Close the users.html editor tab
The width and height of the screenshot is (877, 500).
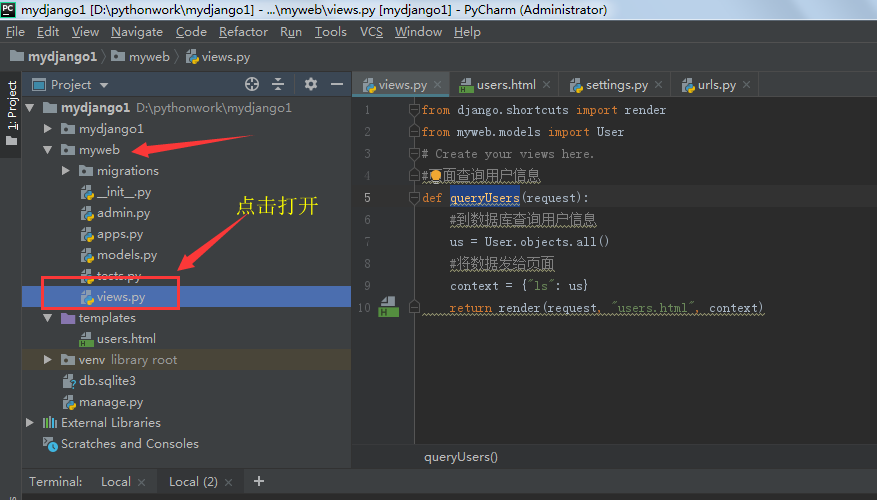click(546, 84)
